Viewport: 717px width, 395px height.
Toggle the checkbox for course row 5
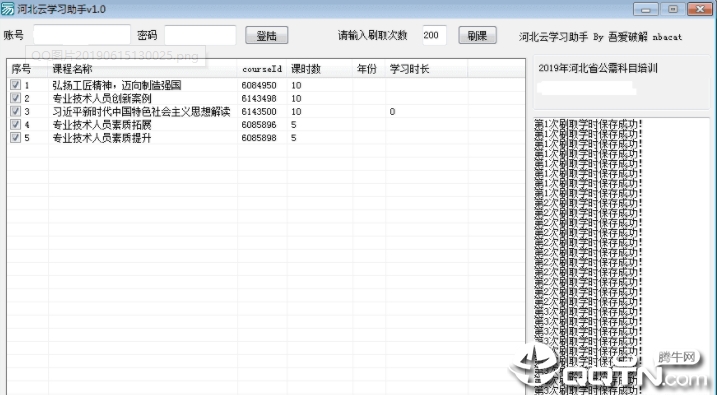click(16, 138)
